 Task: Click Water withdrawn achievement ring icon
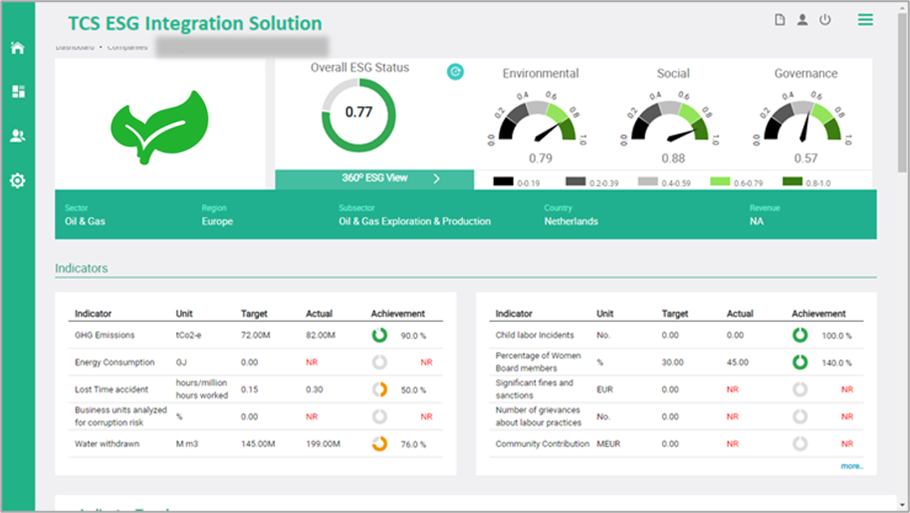(x=380, y=444)
